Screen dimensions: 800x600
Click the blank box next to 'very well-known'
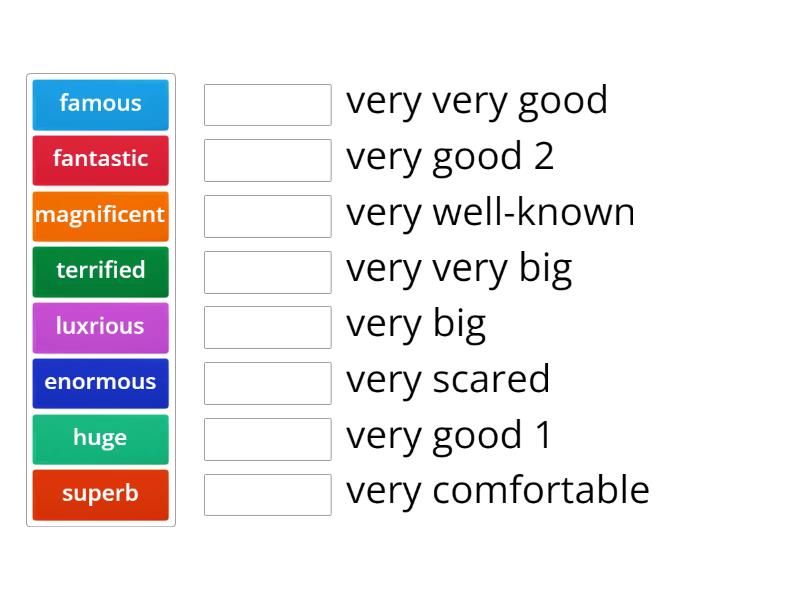[267, 216]
